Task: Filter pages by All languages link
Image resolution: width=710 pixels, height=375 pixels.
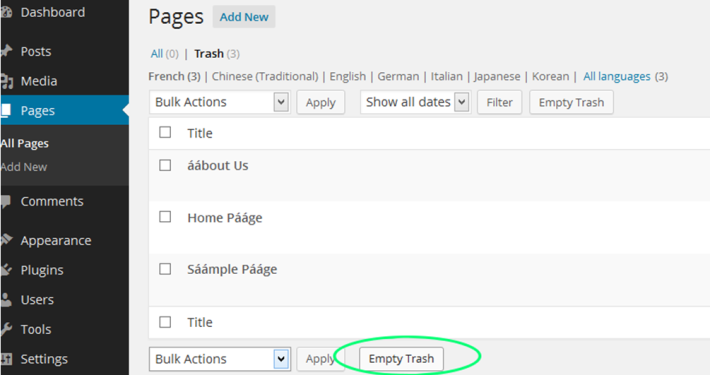Action: point(617,76)
